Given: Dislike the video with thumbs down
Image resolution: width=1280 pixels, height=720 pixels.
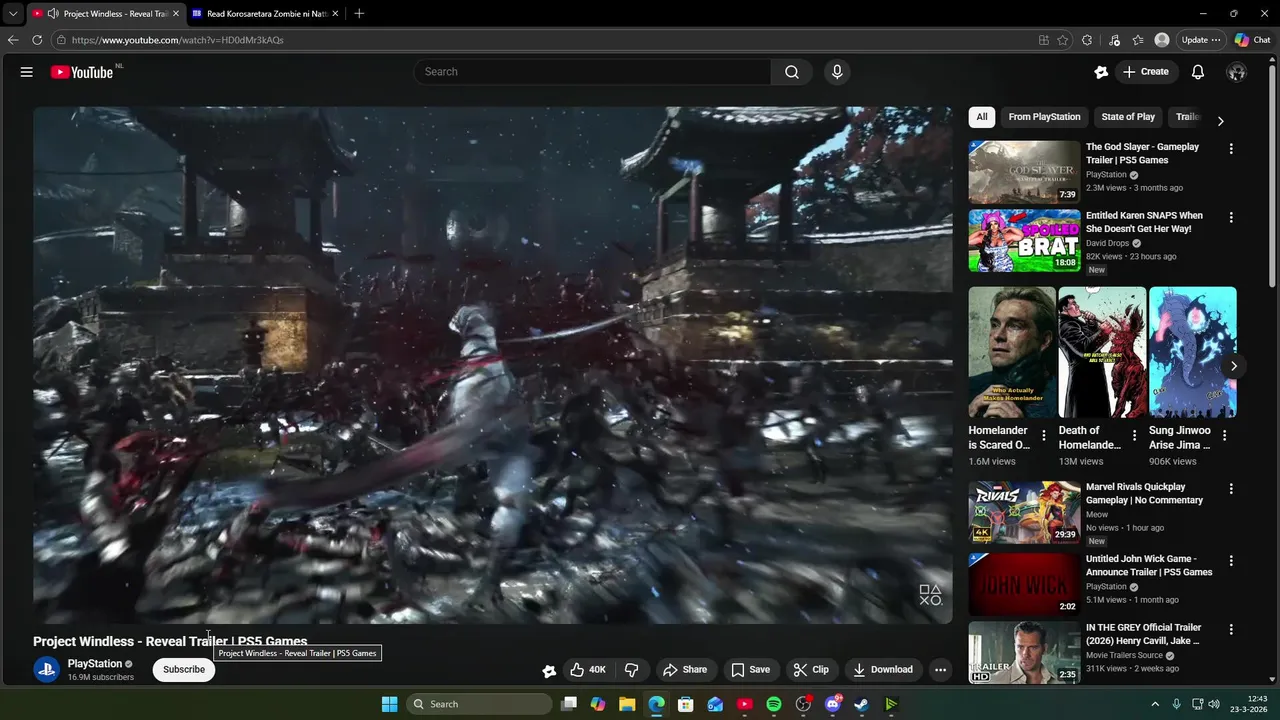Looking at the screenshot, I should [632, 670].
